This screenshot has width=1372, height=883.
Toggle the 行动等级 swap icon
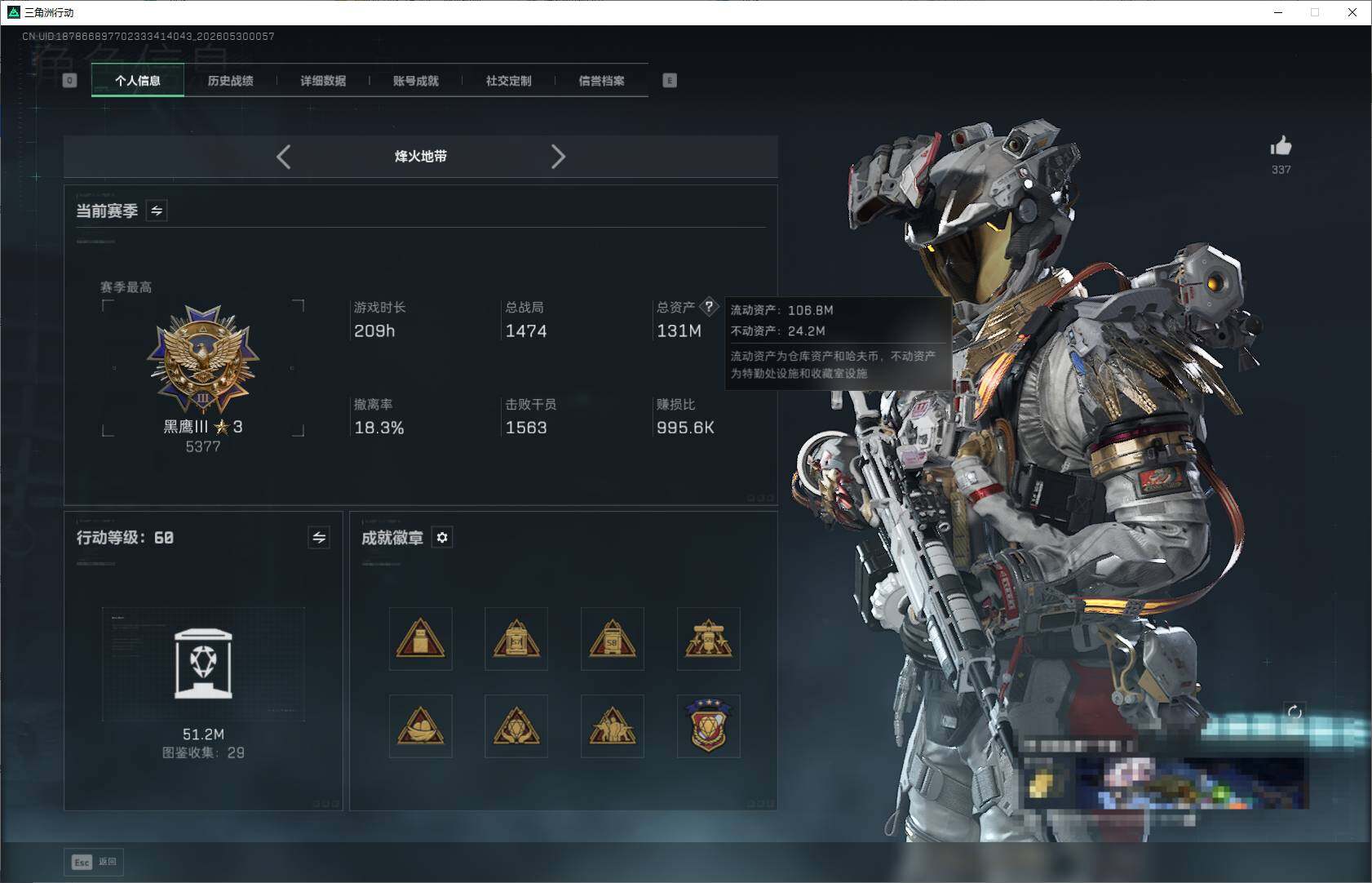pyautogui.click(x=319, y=537)
